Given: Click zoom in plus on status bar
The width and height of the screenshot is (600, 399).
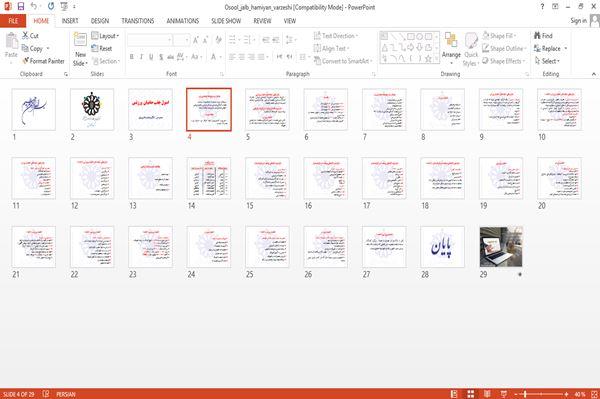Looking at the screenshot, I should tap(566, 394).
